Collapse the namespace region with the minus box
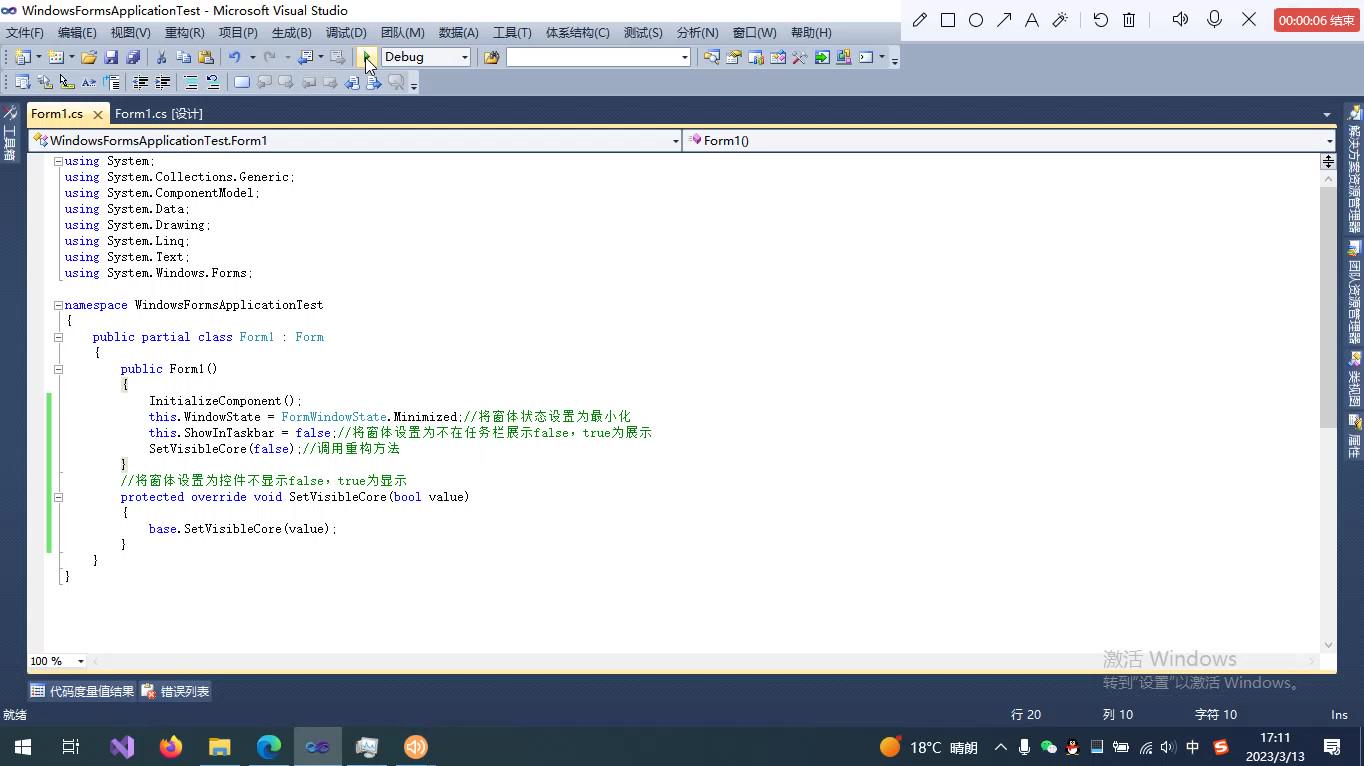Viewport: 1364px width, 766px height. click(57, 305)
